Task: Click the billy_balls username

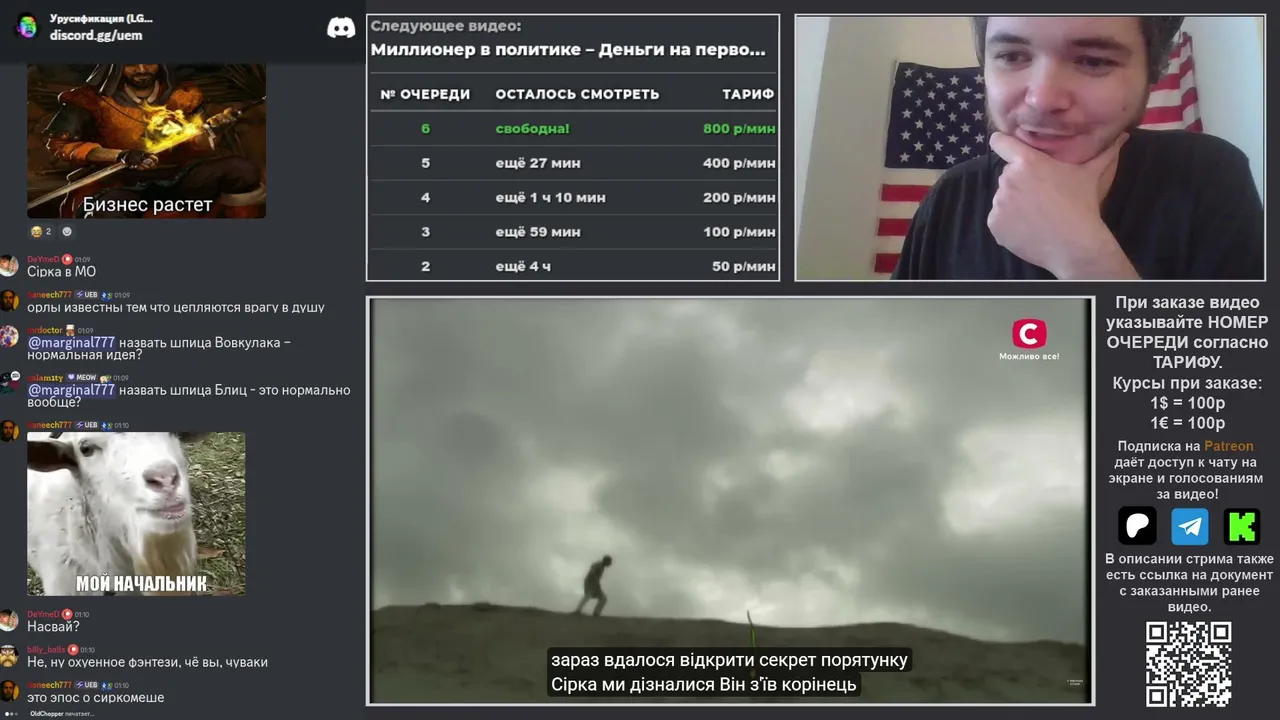Action: pyautogui.click(x=46, y=649)
